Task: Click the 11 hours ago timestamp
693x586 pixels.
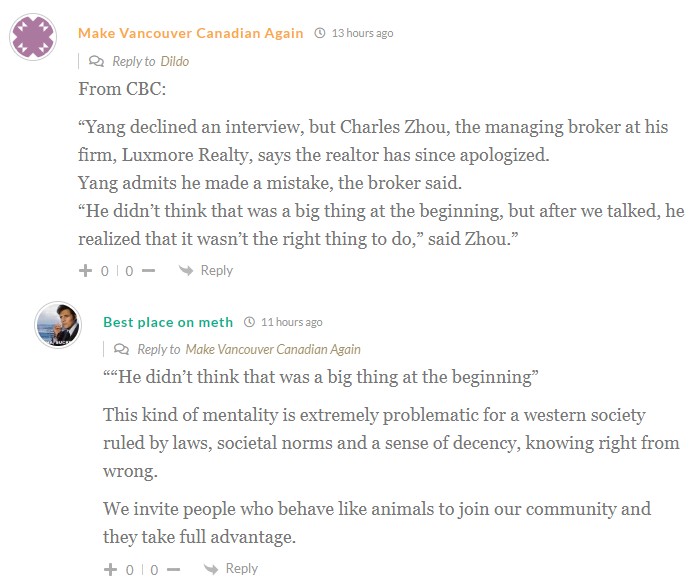Action: point(291,322)
